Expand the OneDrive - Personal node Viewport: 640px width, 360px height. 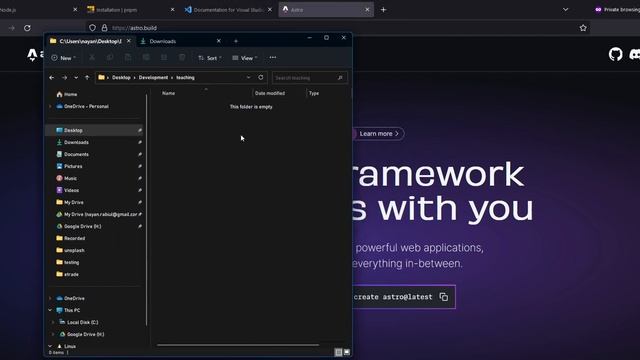click(x=50, y=107)
